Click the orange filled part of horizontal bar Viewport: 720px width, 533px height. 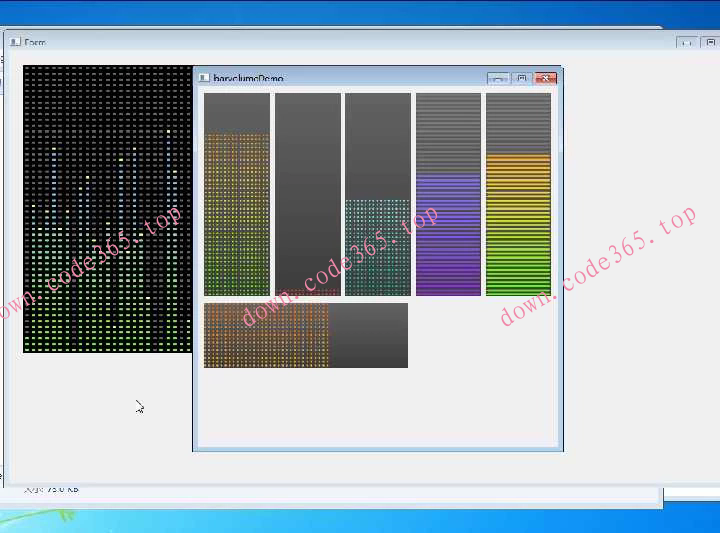(266, 335)
